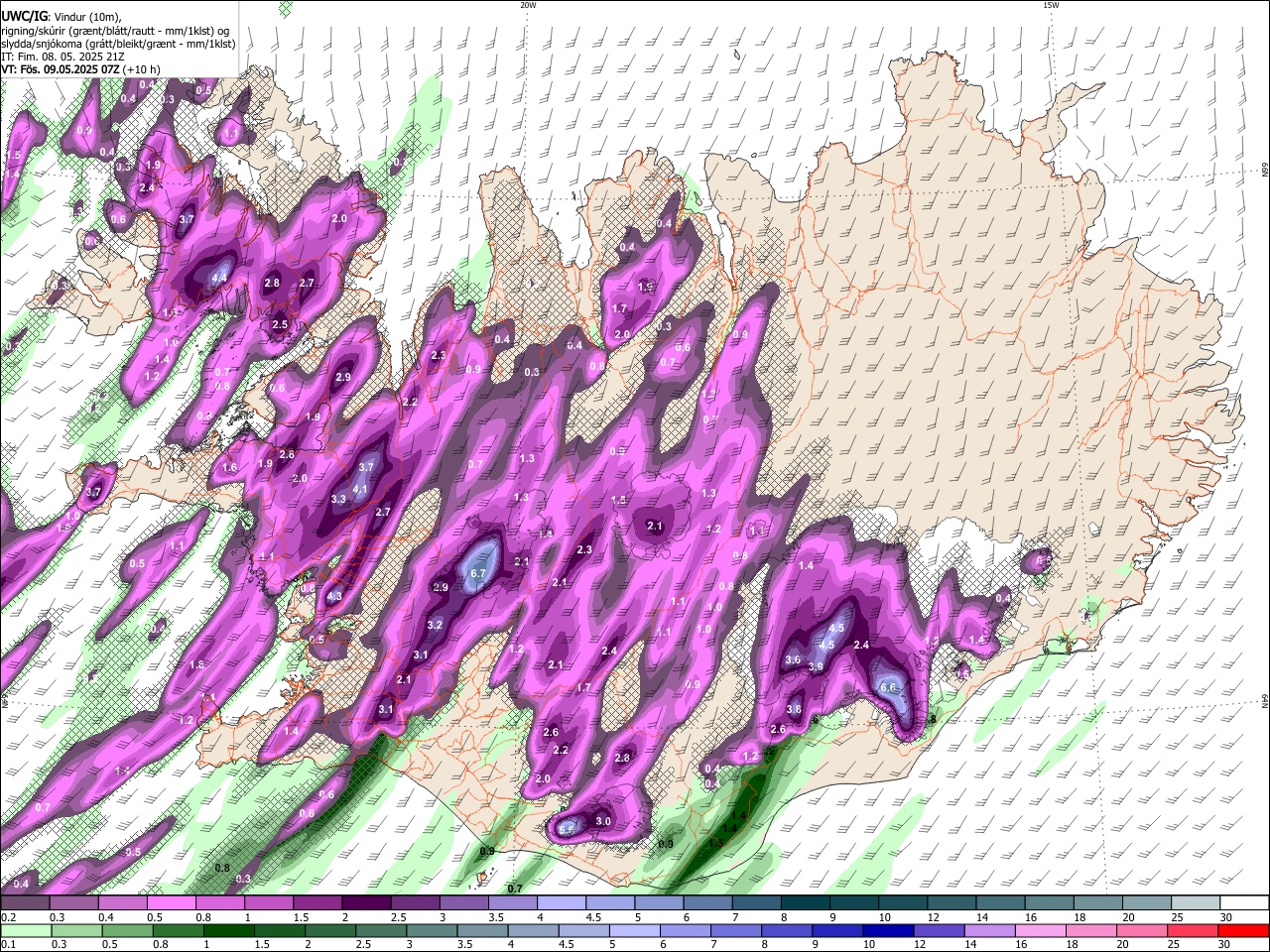1270x952 pixels.
Task: Click the 20W longitude label
Action: click(x=528, y=5)
